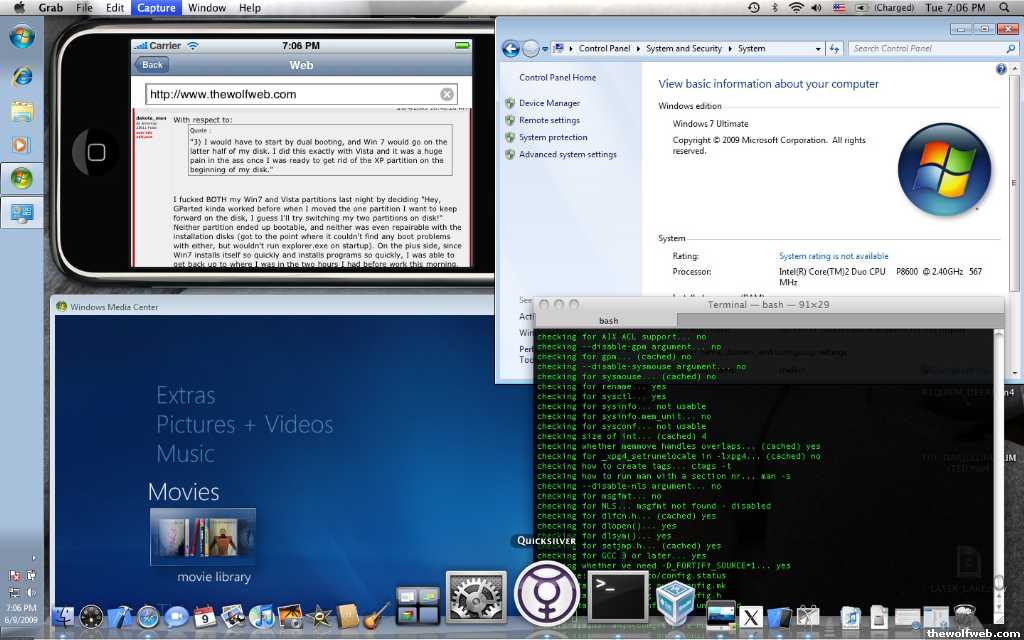This screenshot has width=1024, height=640.
Task: Click the Device Manager link
Action: point(549,103)
